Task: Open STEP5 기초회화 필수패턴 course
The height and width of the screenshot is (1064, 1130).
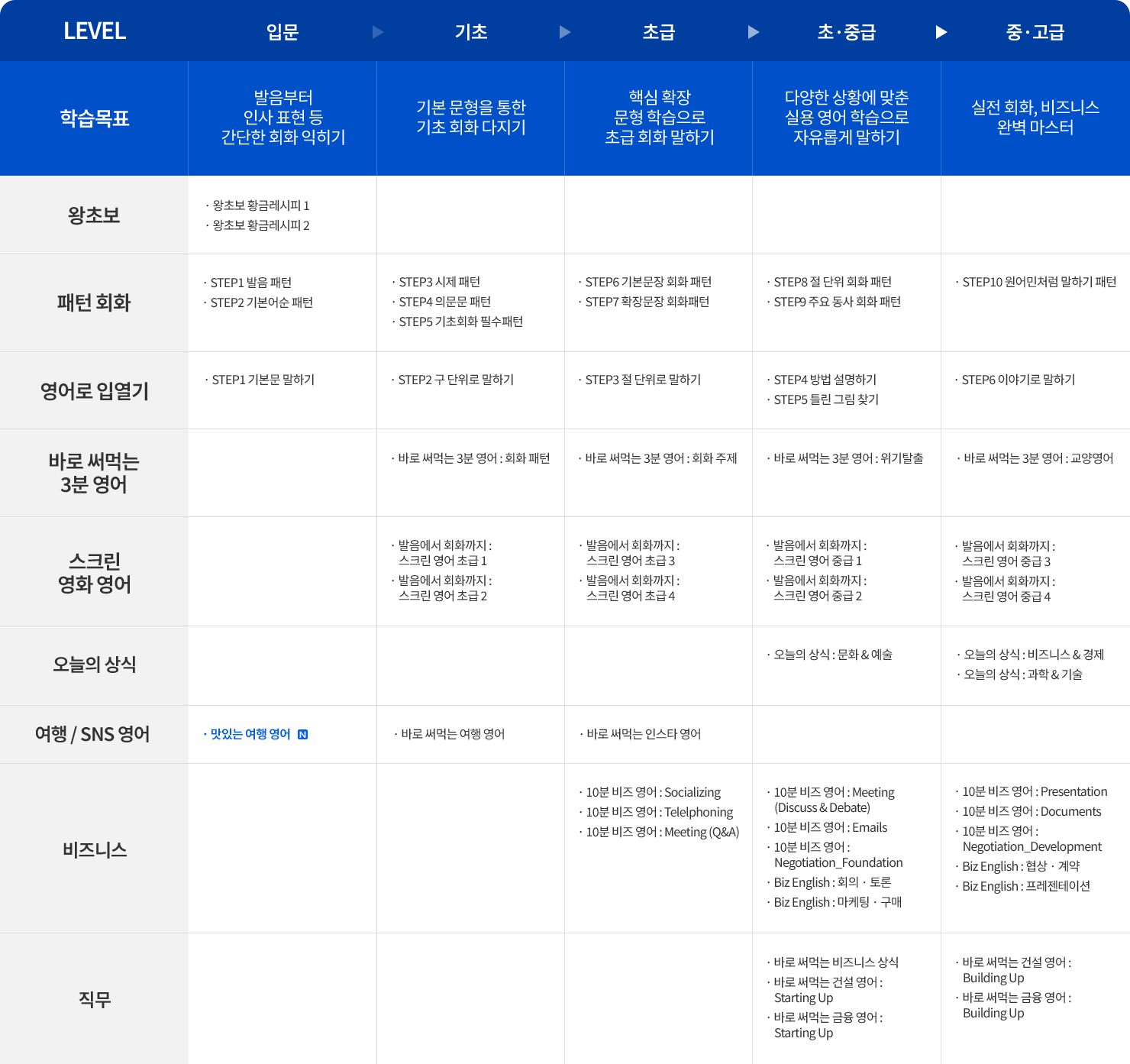Action: pos(461,322)
